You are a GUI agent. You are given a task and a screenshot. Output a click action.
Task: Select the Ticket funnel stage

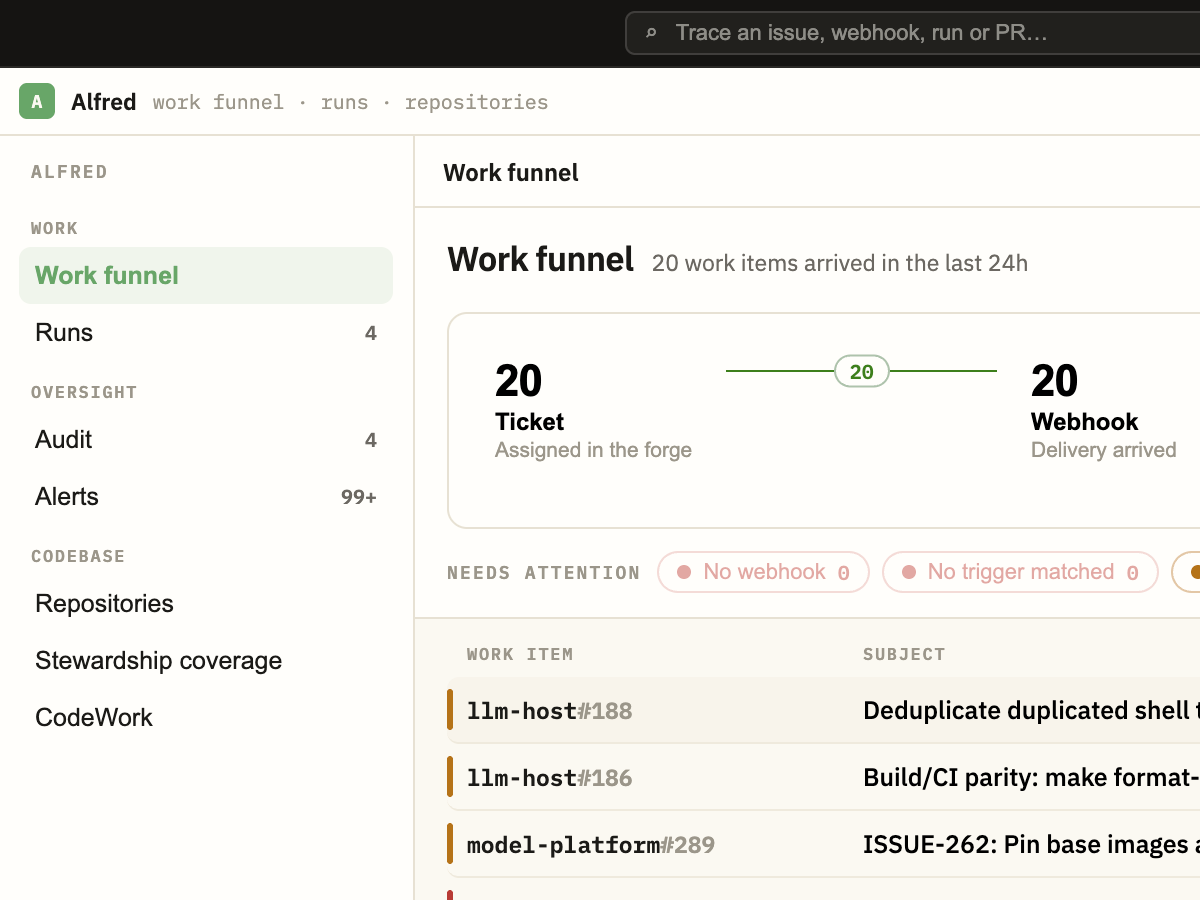(593, 411)
